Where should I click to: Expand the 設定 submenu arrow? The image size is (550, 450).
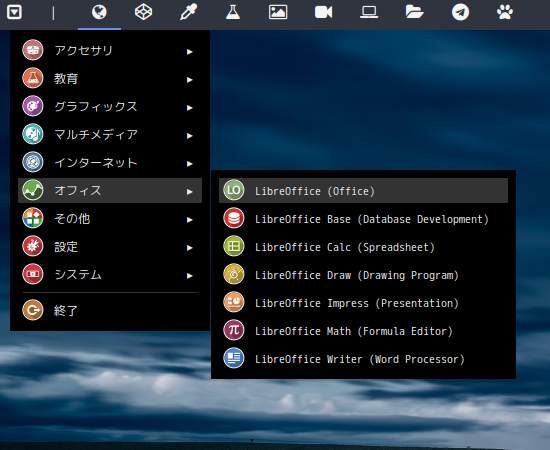[190, 248]
